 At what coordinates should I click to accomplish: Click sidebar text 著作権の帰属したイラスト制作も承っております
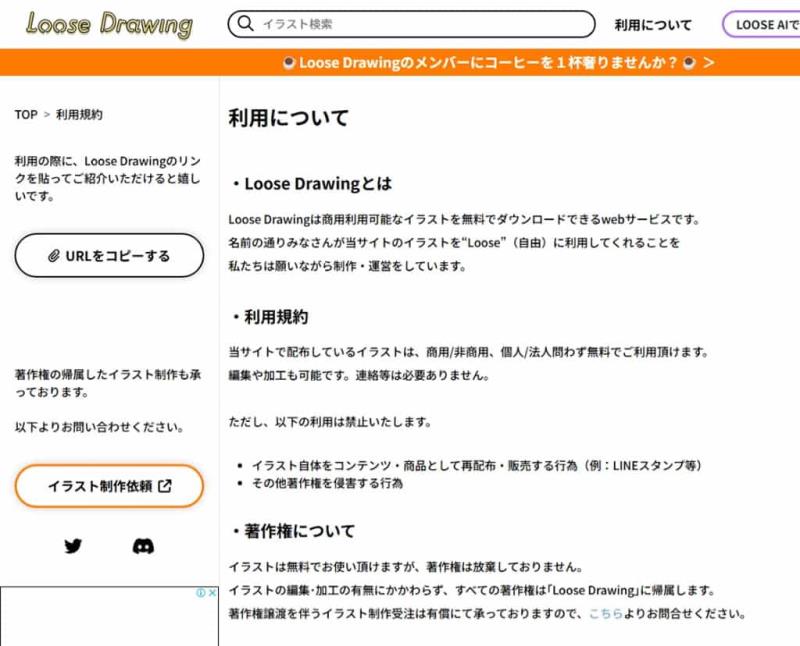click(108, 383)
